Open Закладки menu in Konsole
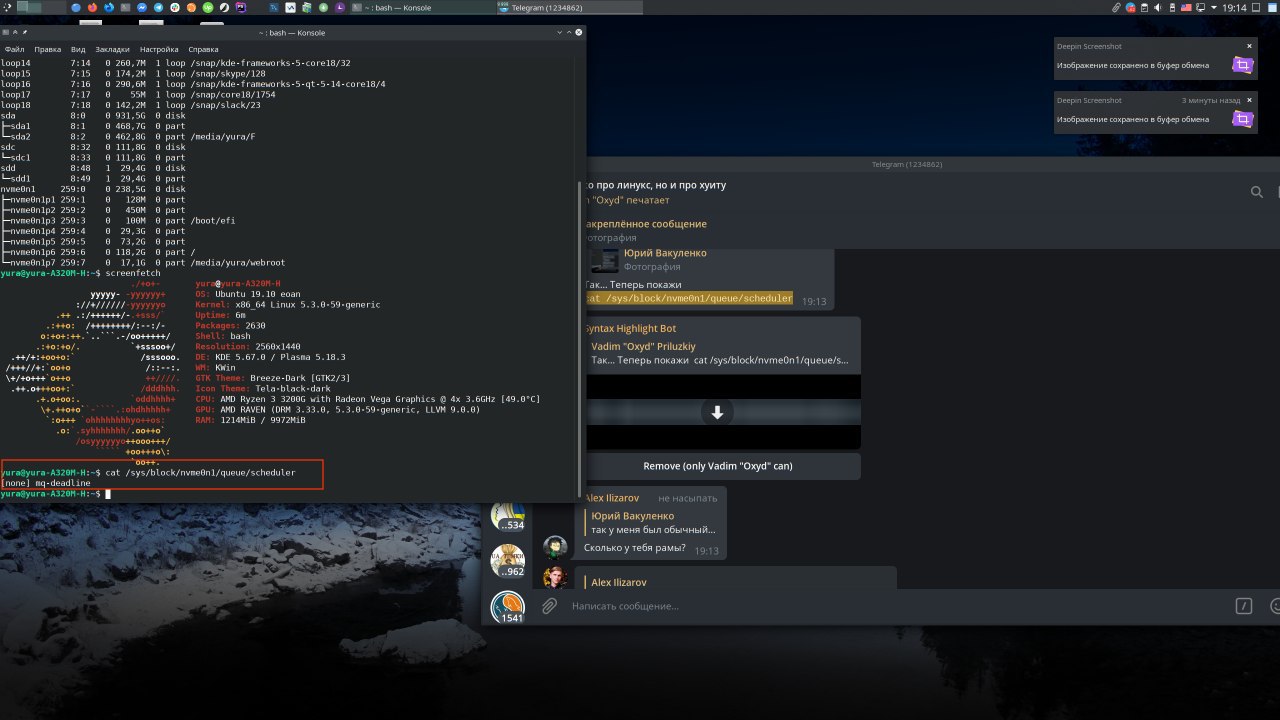 (113, 49)
